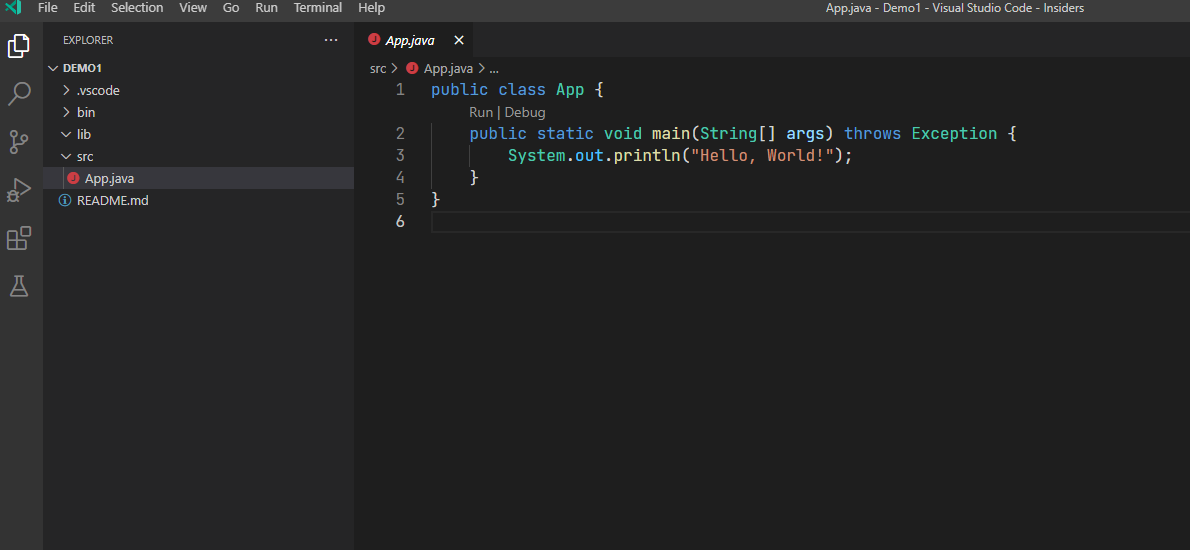Open README.md in the file tree
Image resolution: width=1190 pixels, height=550 pixels.
(112, 200)
